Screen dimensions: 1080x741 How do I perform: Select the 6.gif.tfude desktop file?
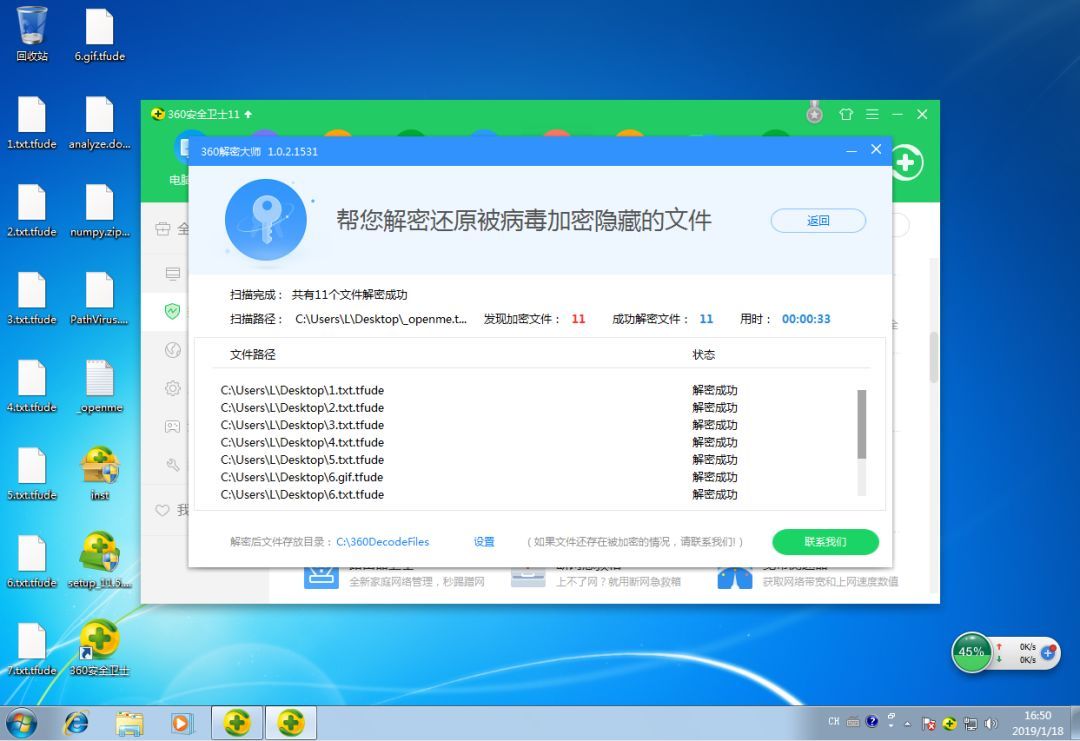click(x=100, y=34)
